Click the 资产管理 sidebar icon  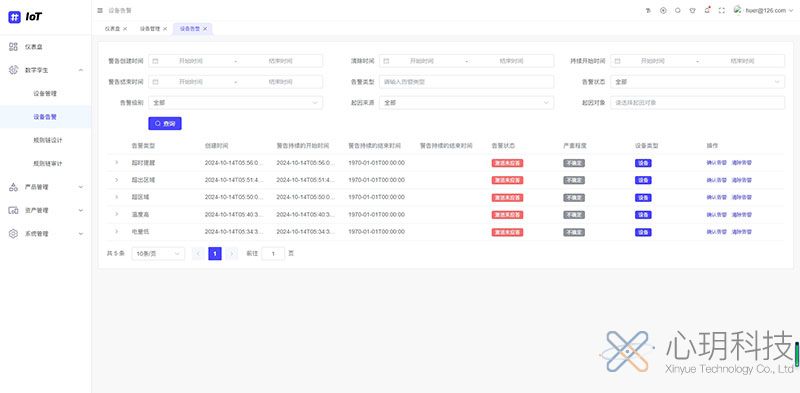pos(13,210)
